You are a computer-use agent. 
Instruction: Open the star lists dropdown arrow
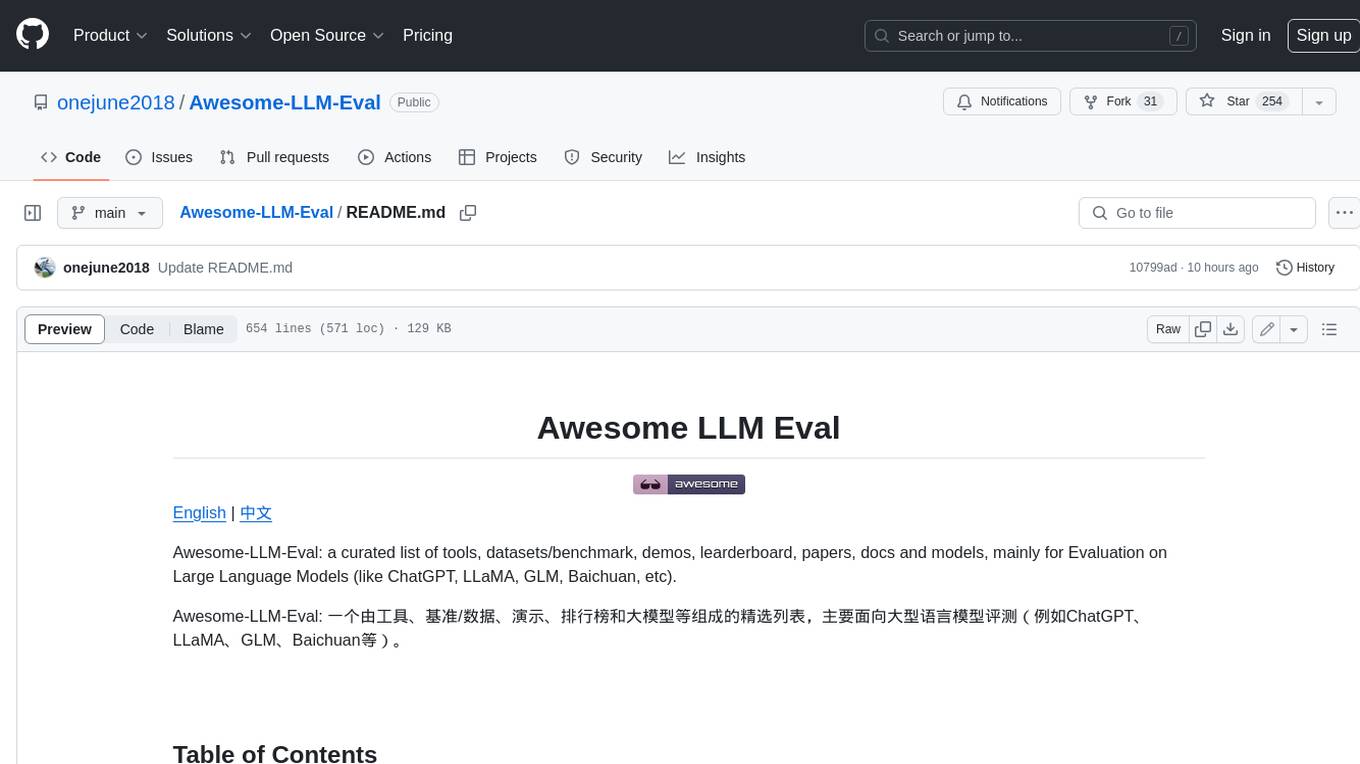1319,102
